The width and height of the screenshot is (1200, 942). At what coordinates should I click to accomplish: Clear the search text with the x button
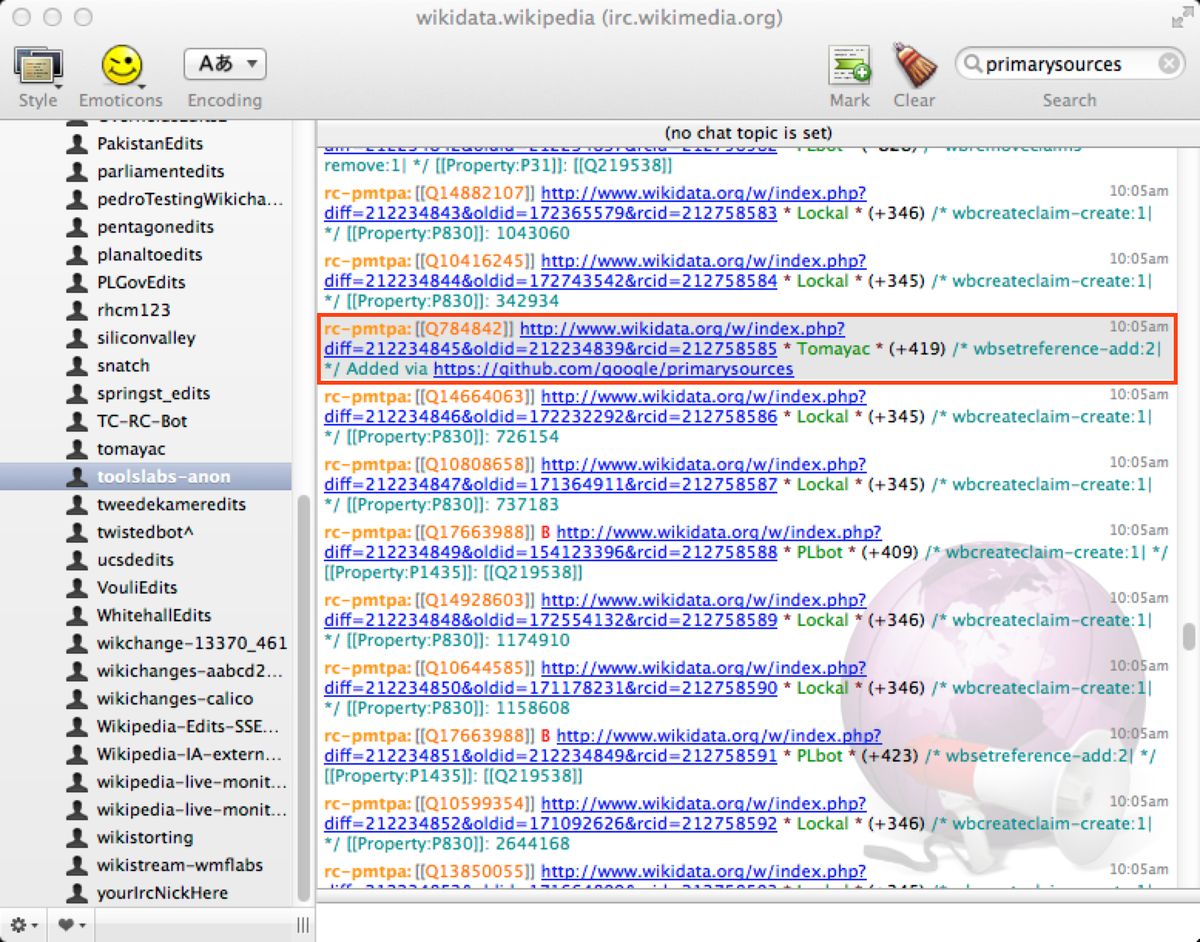pyautogui.click(x=1169, y=64)
